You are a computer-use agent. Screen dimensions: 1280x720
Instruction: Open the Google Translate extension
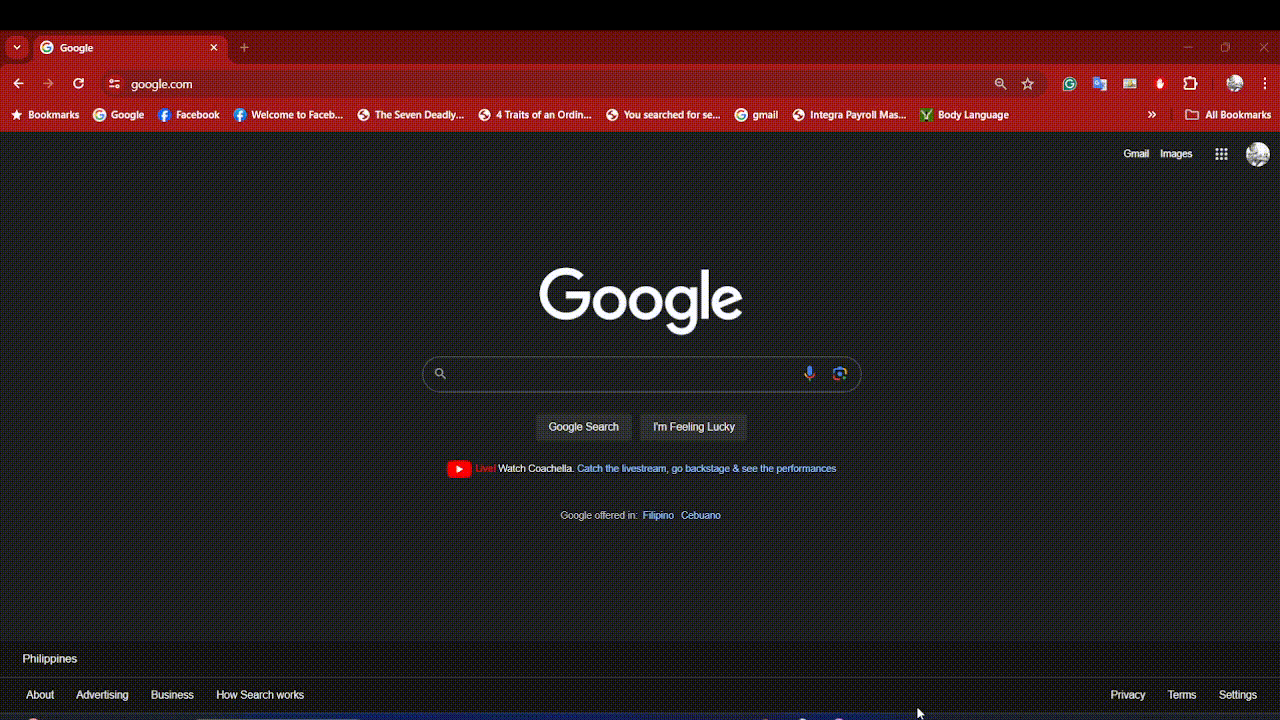(x=1099, y=84)
